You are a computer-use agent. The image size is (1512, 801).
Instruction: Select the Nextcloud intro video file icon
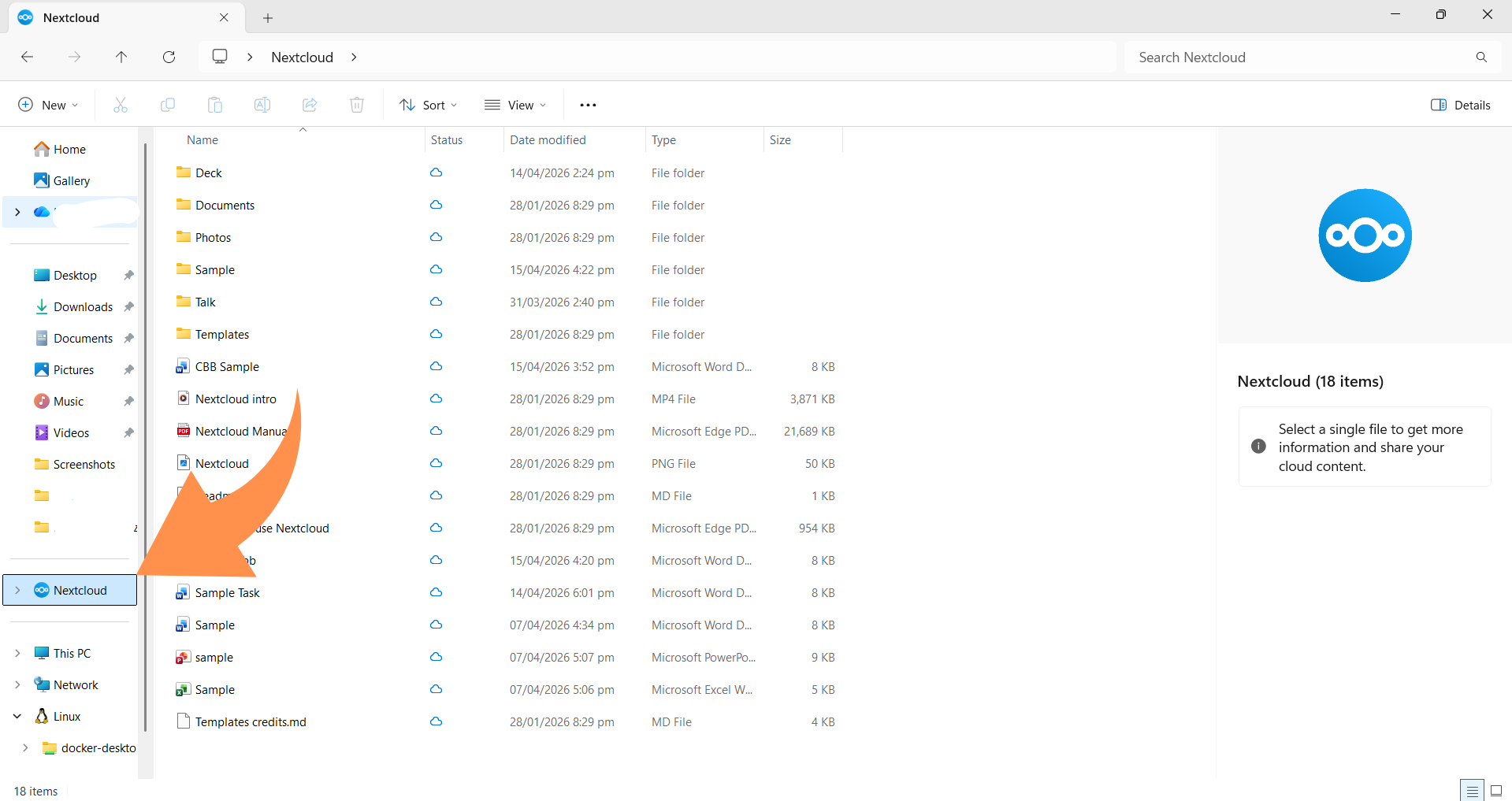pos(183,399)
